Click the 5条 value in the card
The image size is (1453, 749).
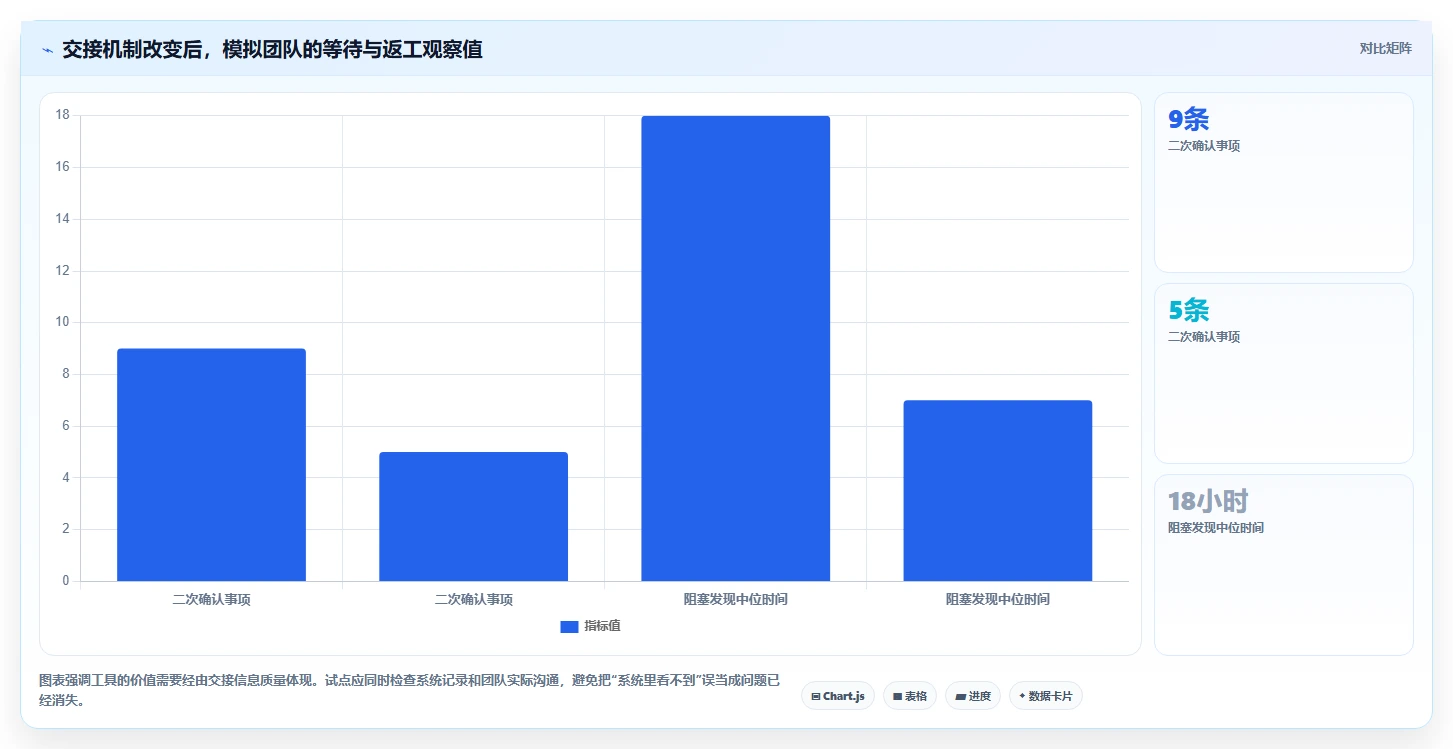tap(1189, 311)
